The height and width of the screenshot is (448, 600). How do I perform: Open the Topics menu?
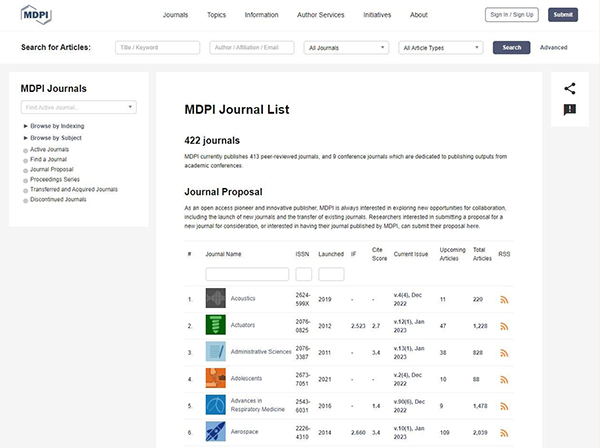coord(216,15)
